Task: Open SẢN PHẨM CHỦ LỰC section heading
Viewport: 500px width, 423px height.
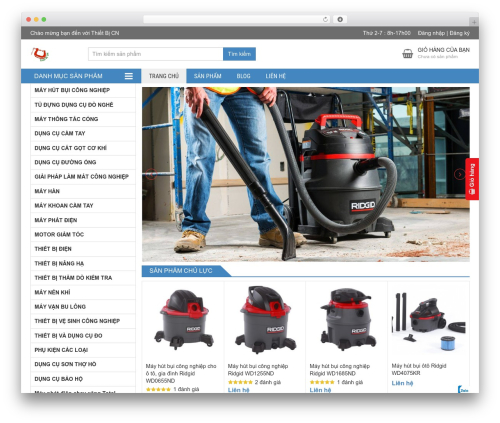Action: pos(181,271)
